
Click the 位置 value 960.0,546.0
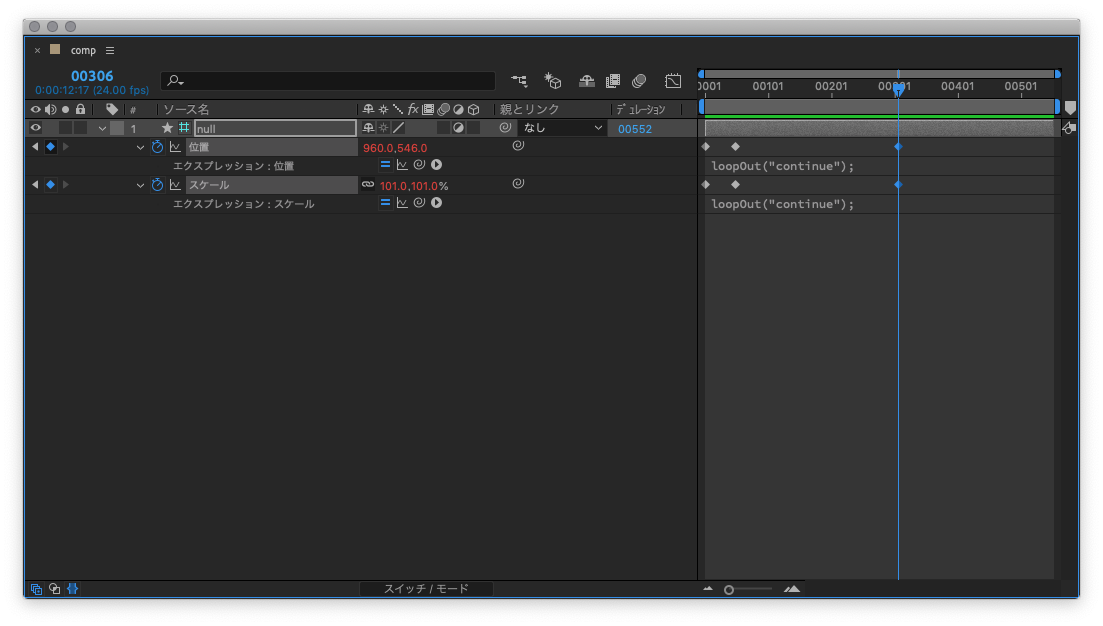[395, 148]
